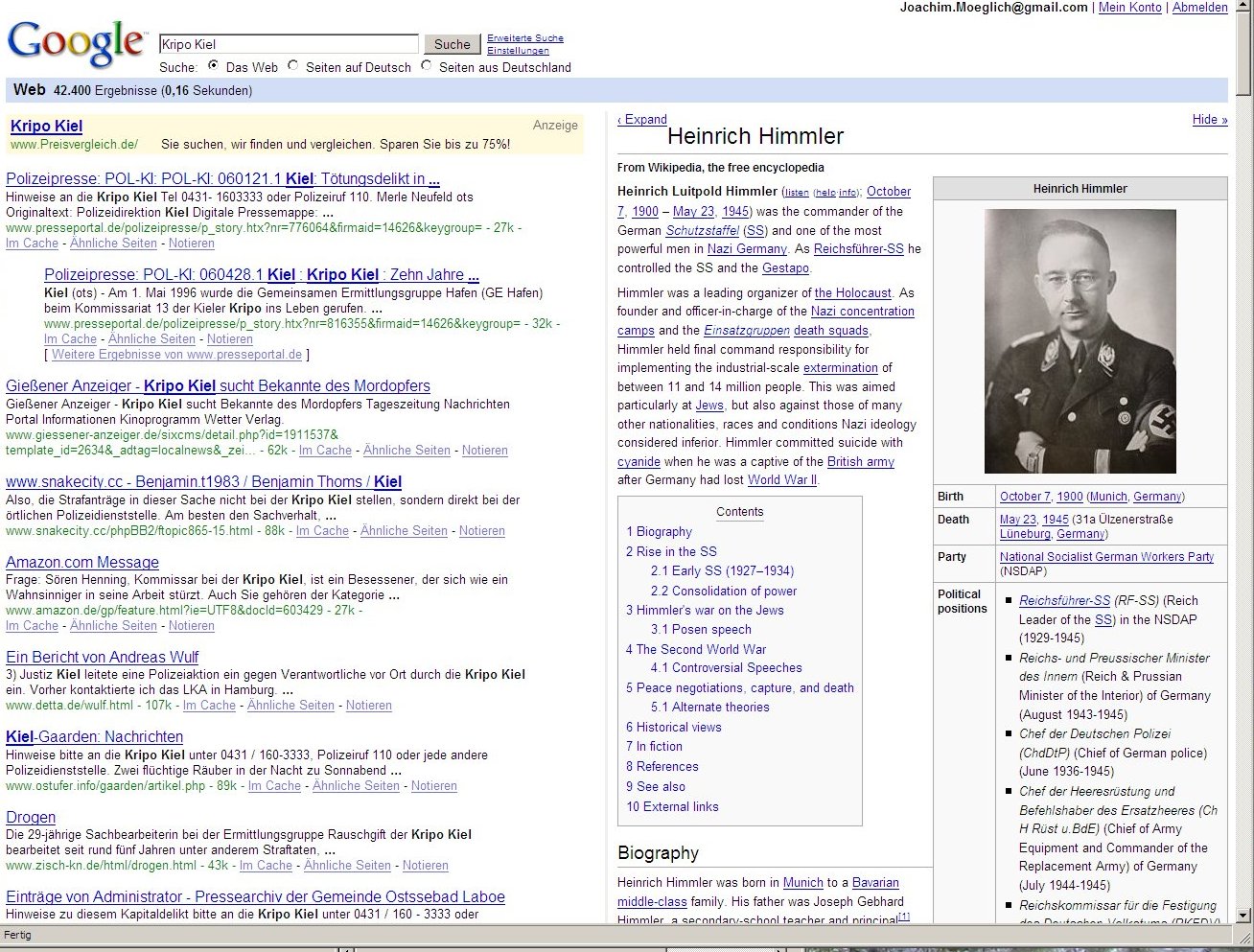Open the Kripo Kiel sponsored ad link
Screen dimensions: 1254x952
[46, 127]
